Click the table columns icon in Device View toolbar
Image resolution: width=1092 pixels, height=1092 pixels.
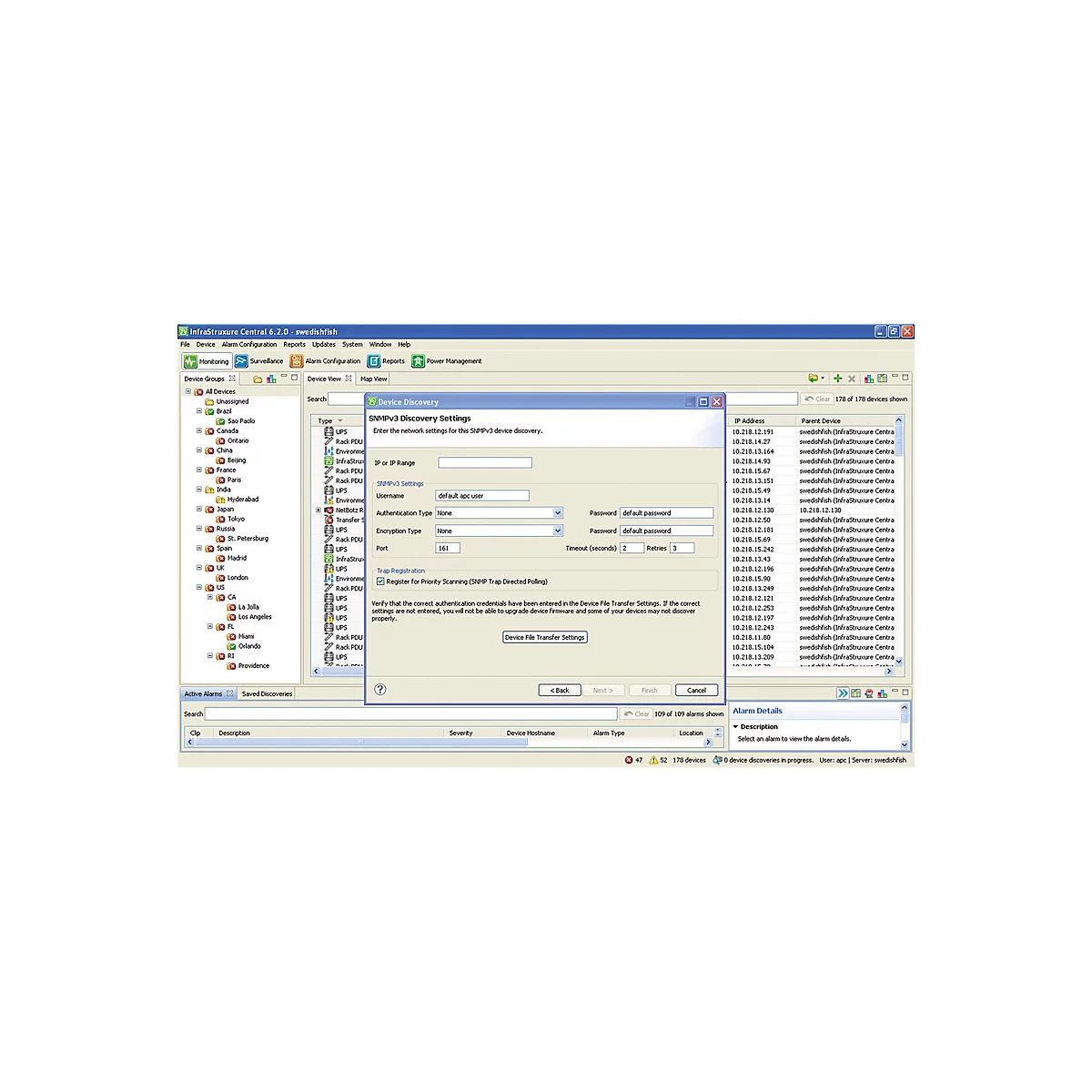coord(882,379)
